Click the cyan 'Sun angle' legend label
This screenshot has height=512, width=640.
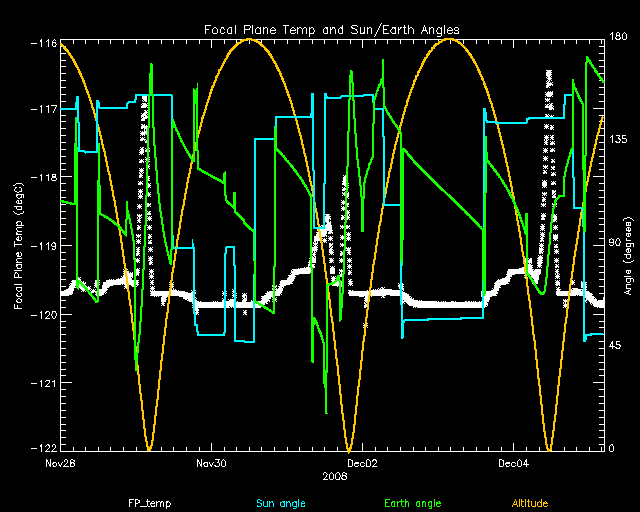(279, 503)
